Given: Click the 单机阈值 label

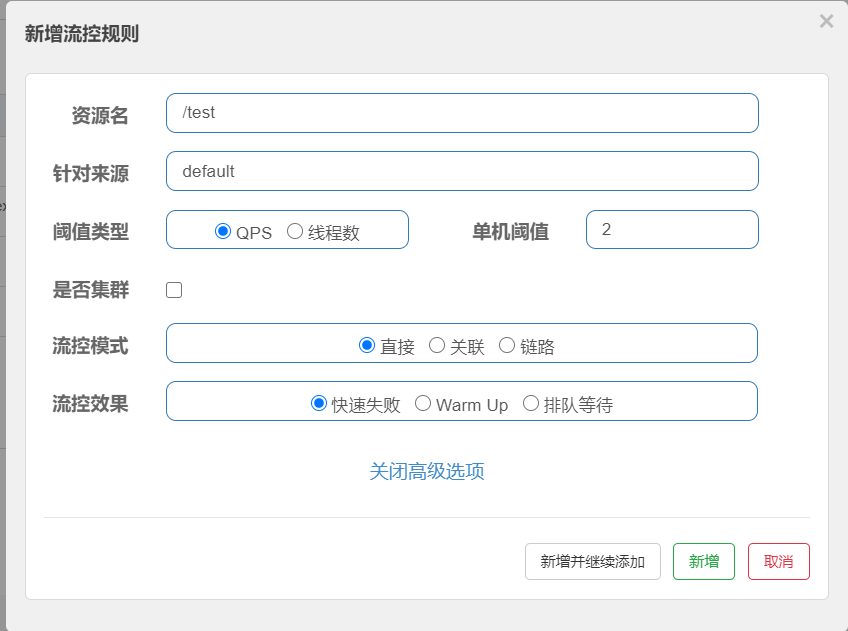Looking at the screenshot, I should (x=511, y=231).
